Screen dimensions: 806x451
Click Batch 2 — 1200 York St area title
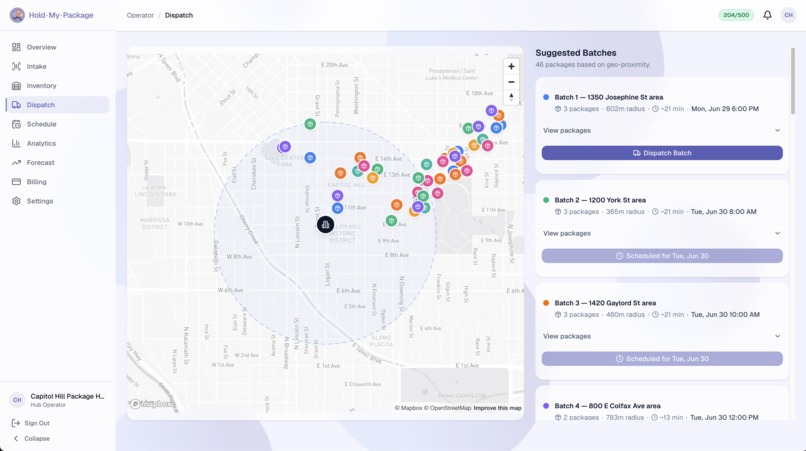(x=600, y=200)
